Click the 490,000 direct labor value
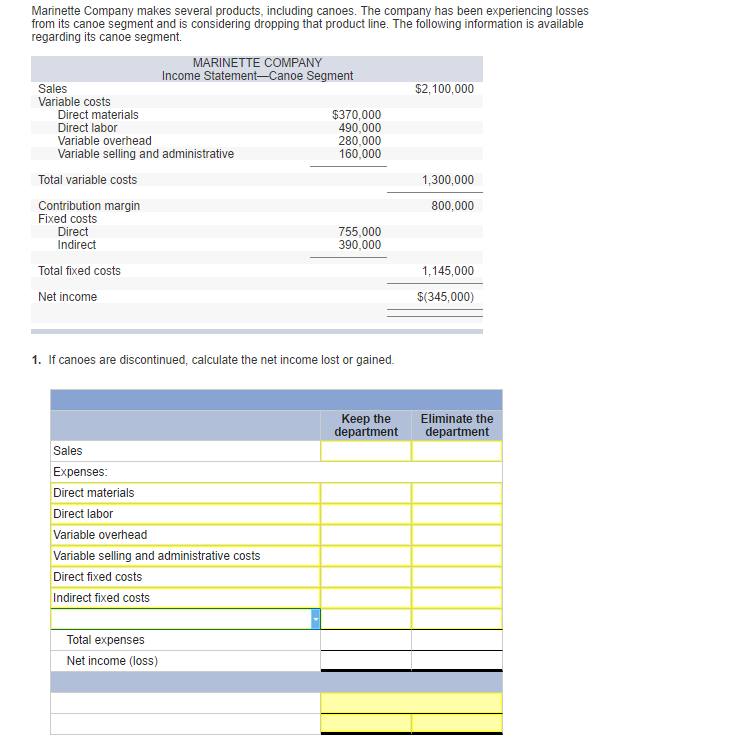The image size is (749, 752). [x=360, y=128]
